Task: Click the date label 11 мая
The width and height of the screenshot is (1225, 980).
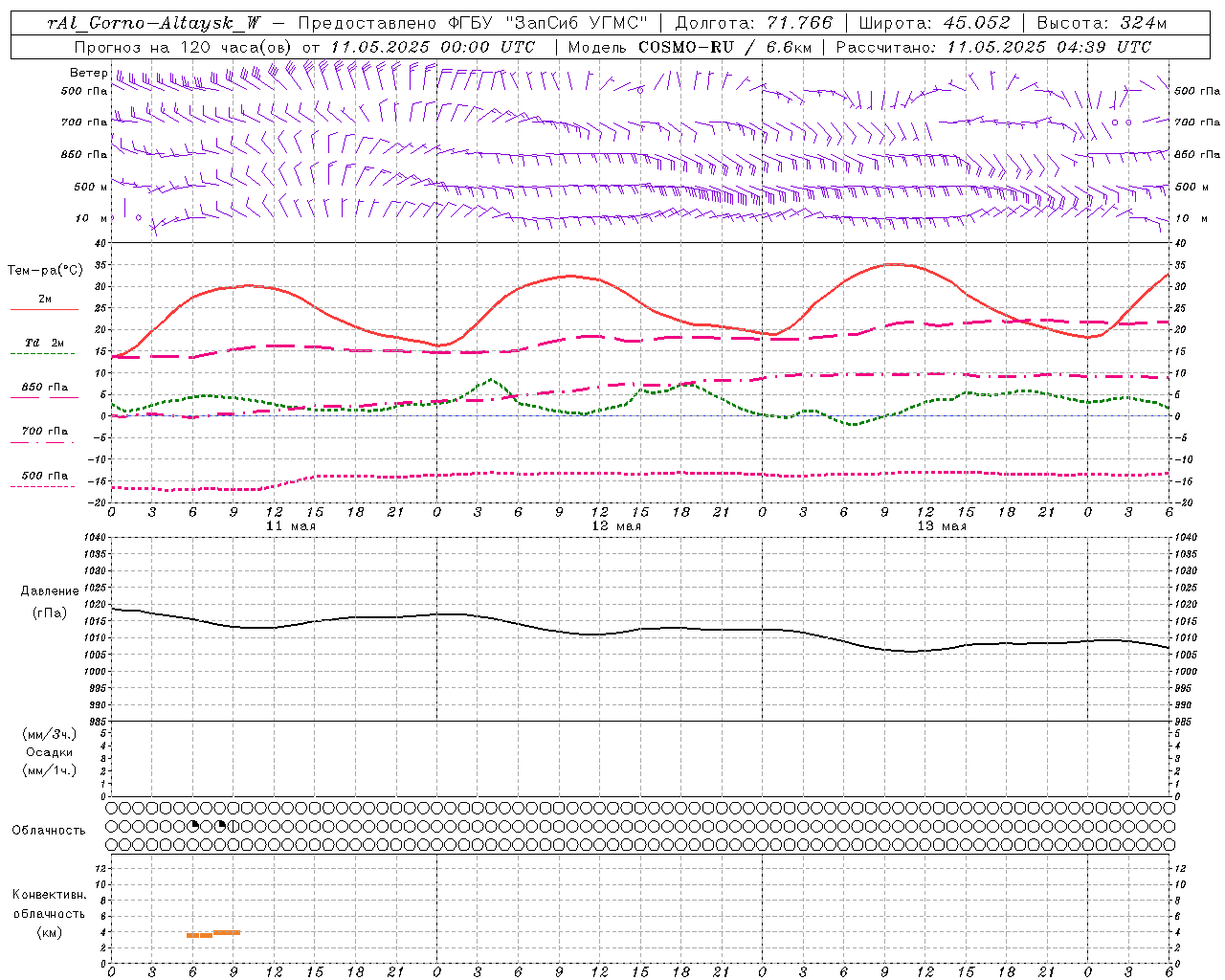Action: tap(290, 526)
